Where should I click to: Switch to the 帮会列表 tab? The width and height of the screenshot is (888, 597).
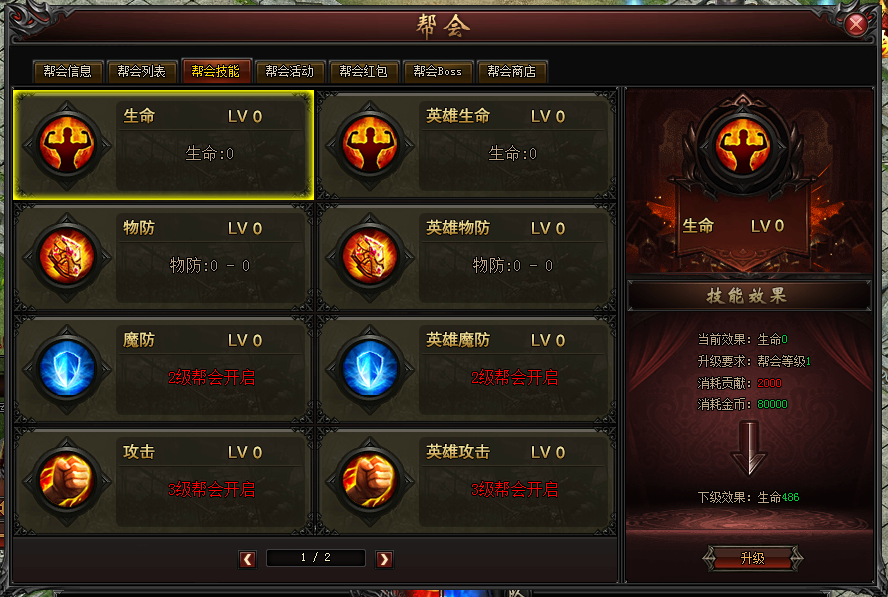pos(142,71)
